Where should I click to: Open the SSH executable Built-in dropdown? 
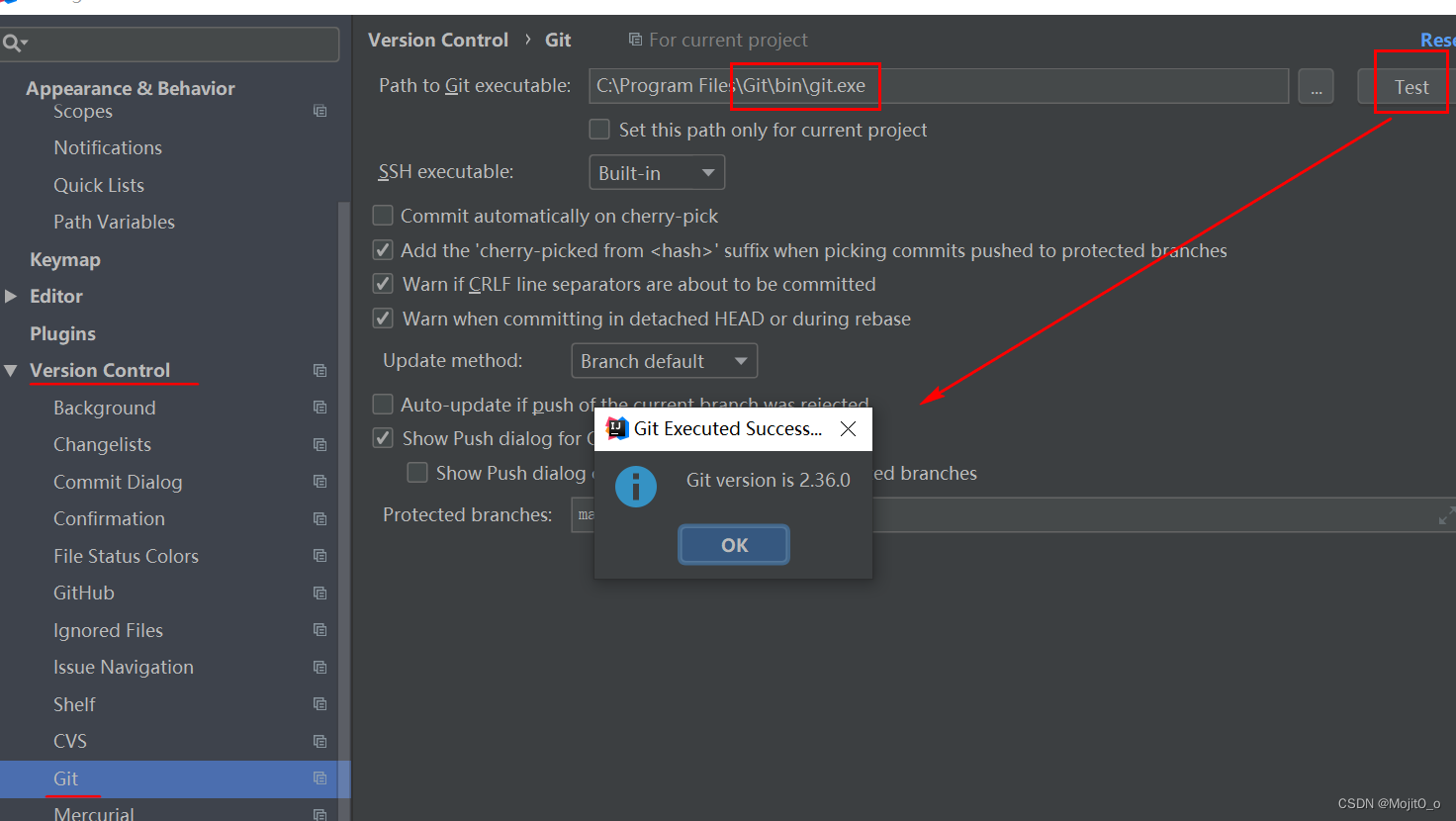pyautogui.click(x=657, y=172)
